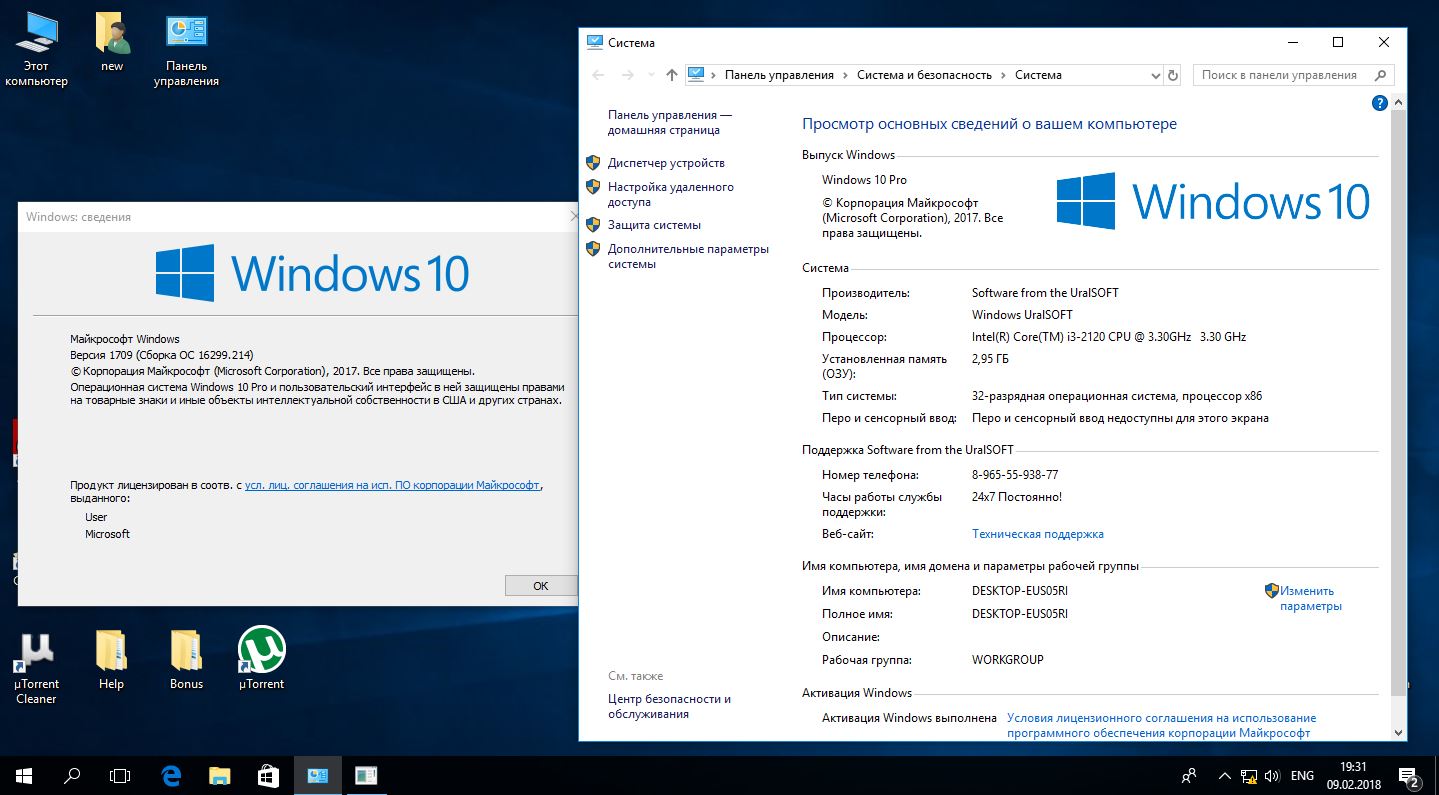This screenshot has height=795, width=1439.
Task: Click the taskbar search magnifier
Action: [x=72, y=775]
